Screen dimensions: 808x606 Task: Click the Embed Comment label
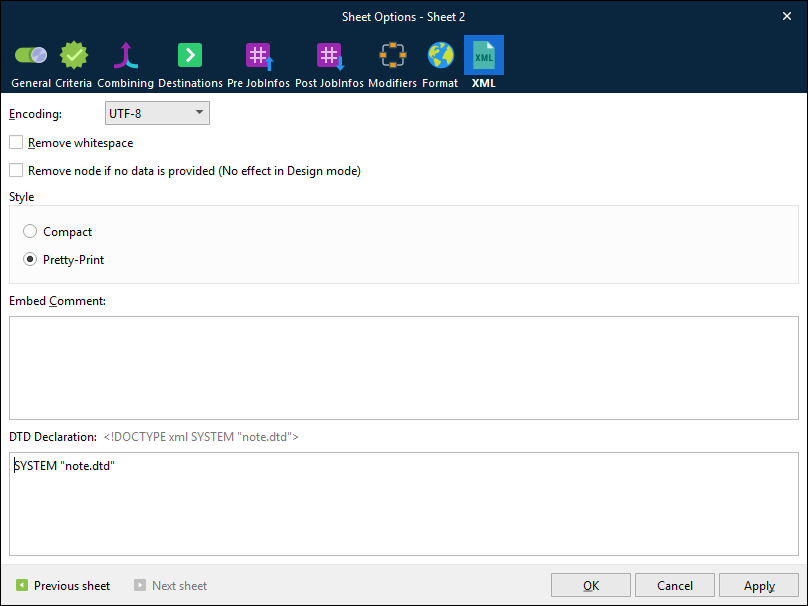[x=57, y=301]
